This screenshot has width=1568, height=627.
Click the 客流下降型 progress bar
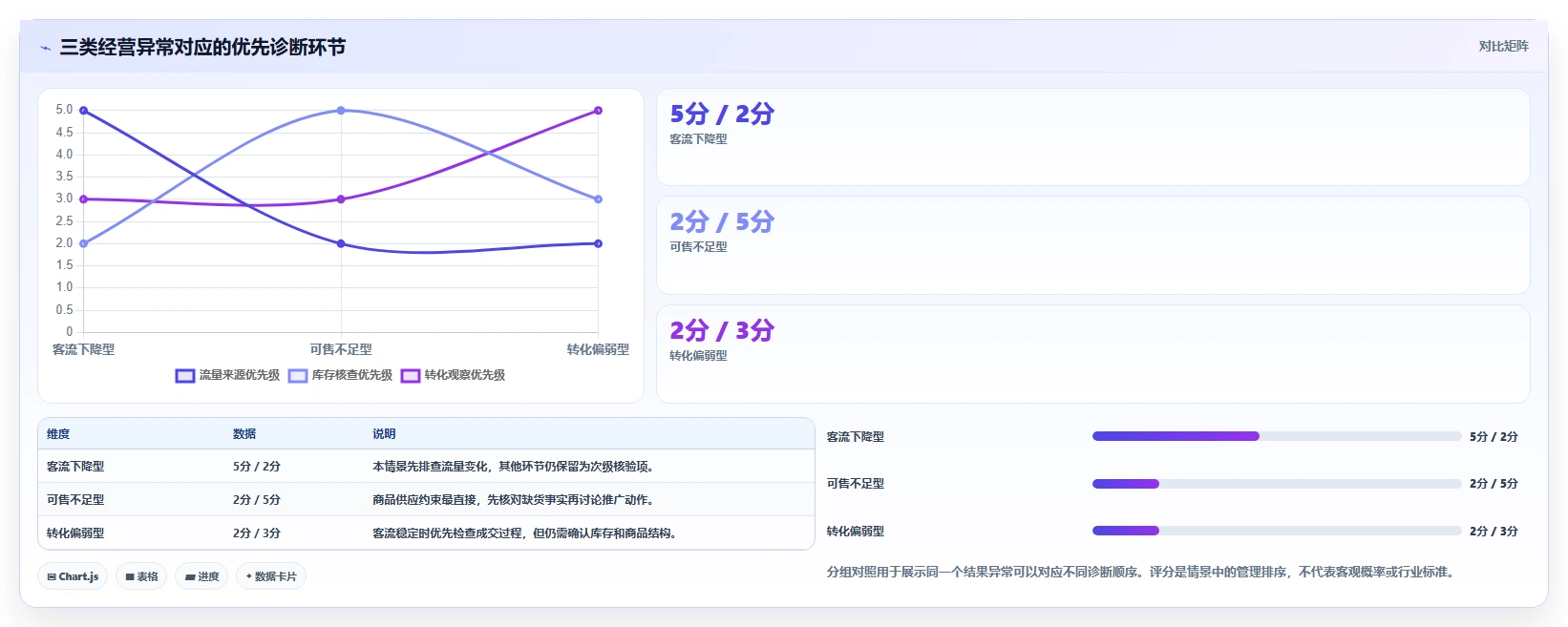[1277, 436]
